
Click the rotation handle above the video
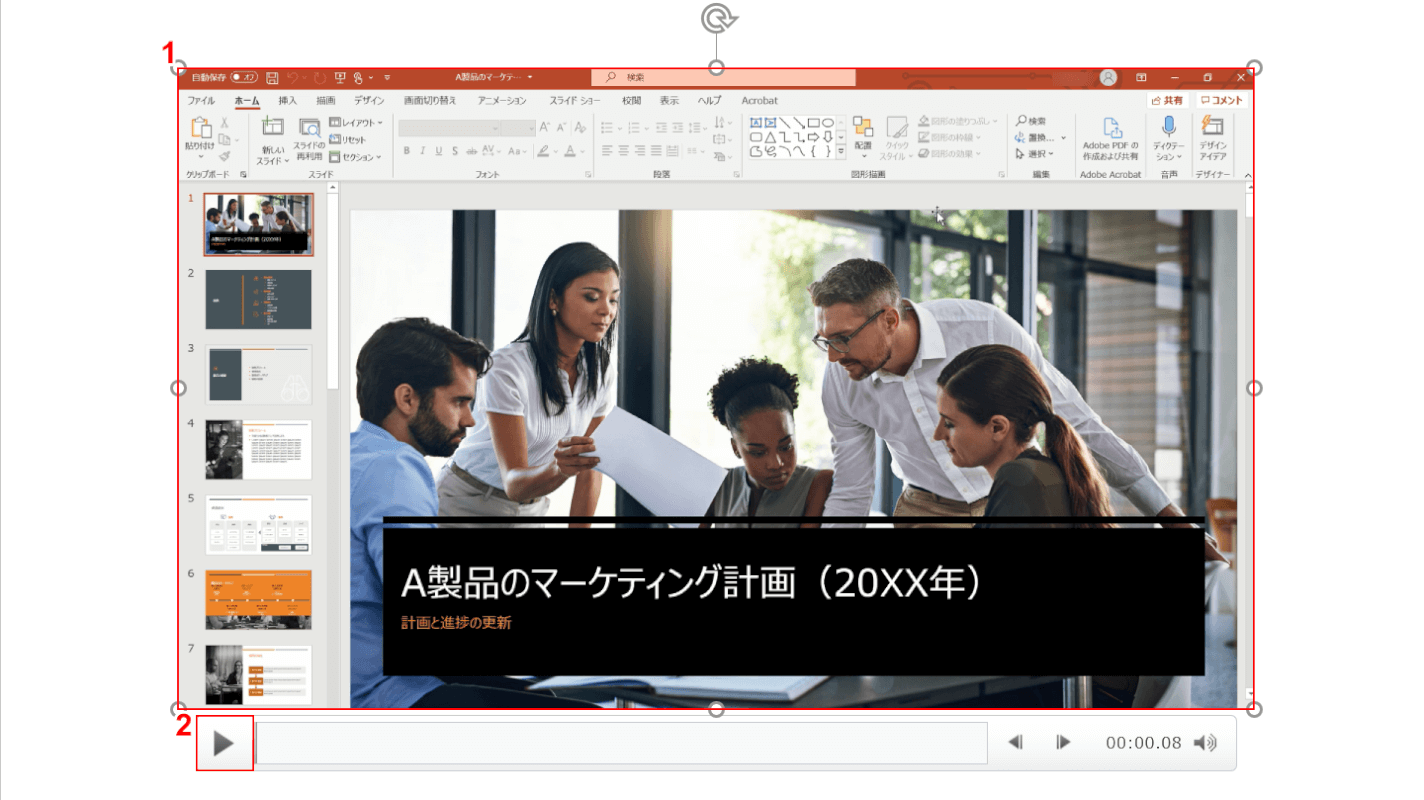point(717,17)
